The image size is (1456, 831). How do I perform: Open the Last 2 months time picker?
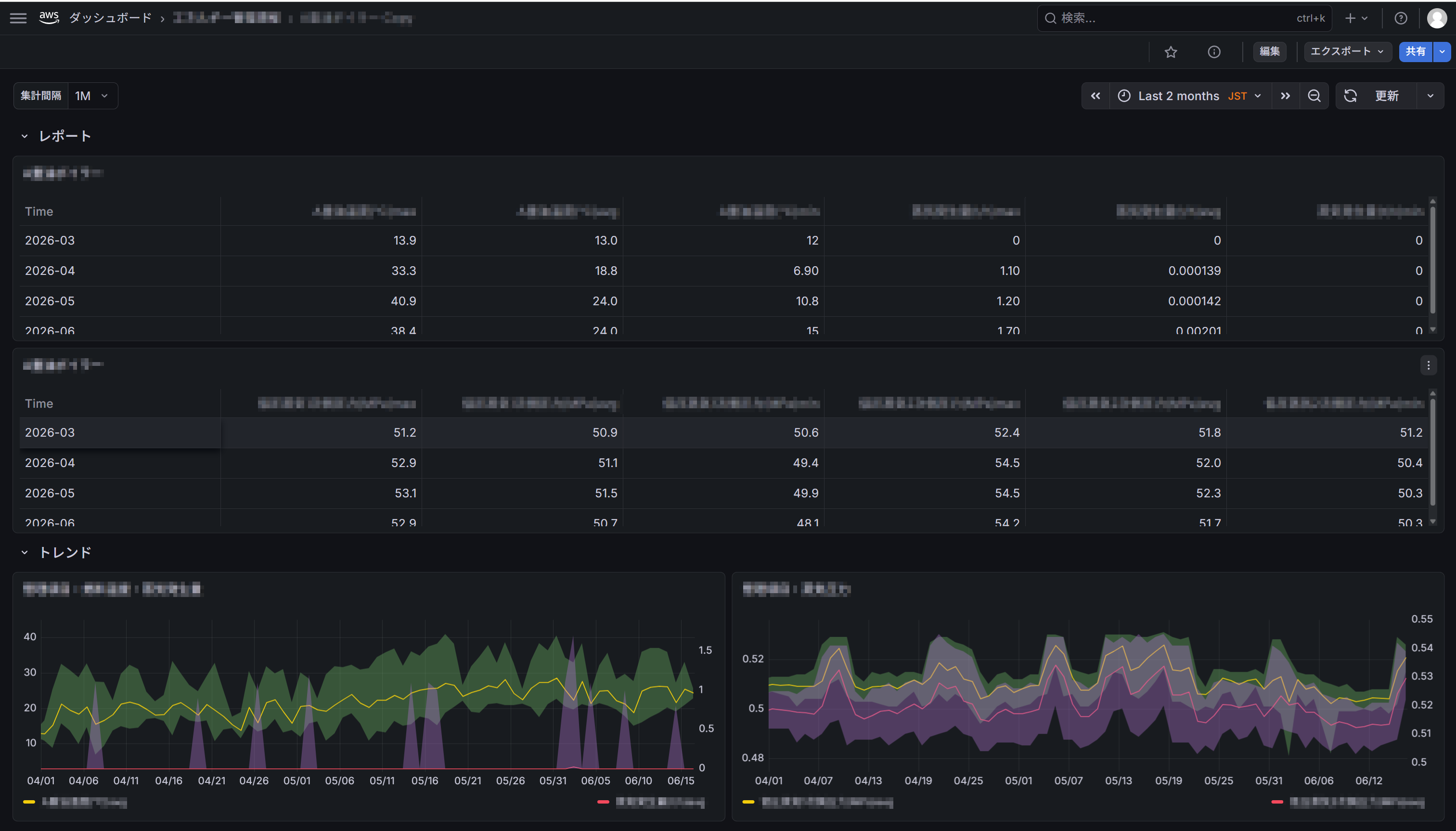click(1190, 96)
